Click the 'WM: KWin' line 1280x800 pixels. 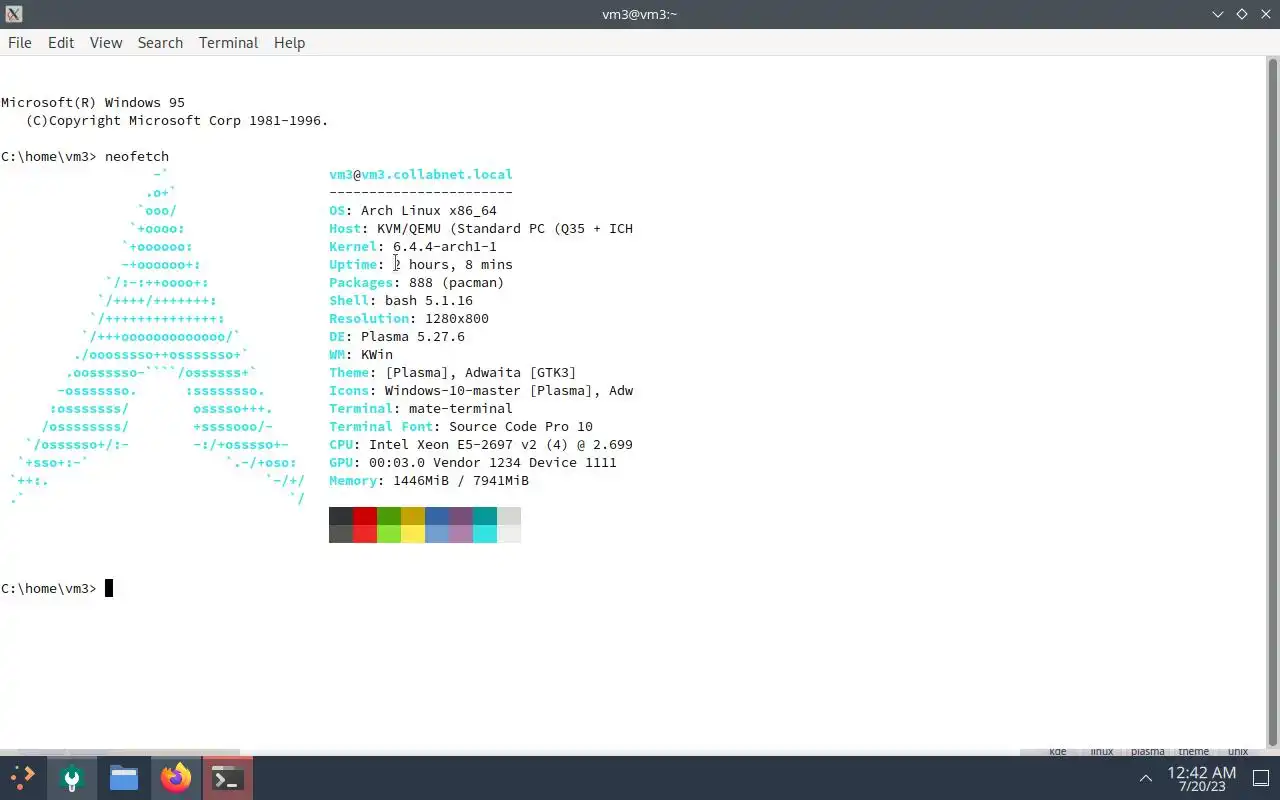(361, 354)
